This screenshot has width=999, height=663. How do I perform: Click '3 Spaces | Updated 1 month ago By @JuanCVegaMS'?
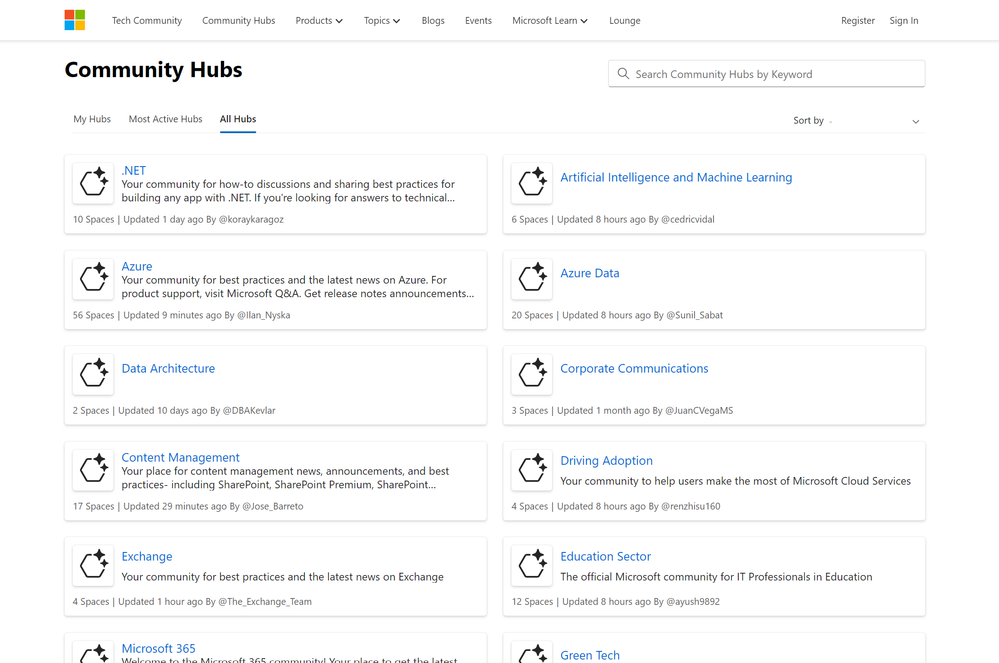(622, 410)
